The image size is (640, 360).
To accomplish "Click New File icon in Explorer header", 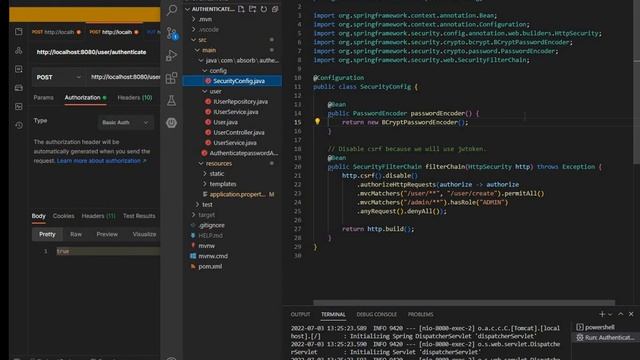I will coord(241,9).
